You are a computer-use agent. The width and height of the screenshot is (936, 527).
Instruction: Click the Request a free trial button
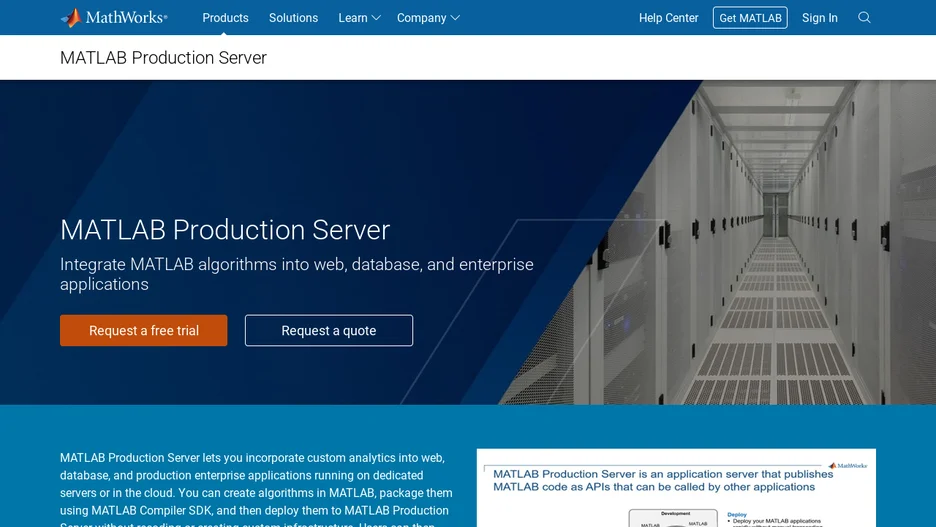(x=143, y=330)
